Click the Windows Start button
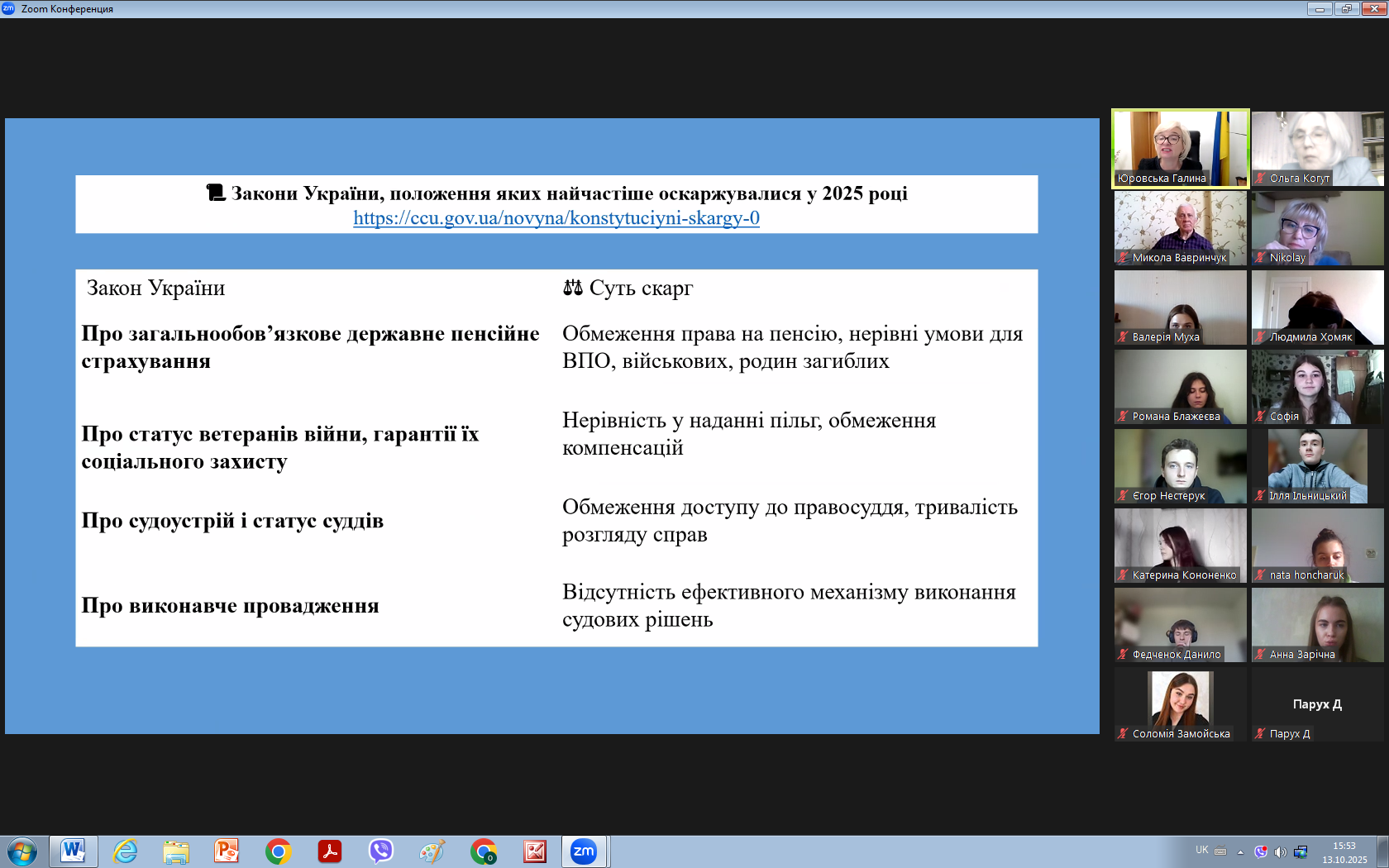This screenshot has height=868, width=1389. (x=22, y=851)
